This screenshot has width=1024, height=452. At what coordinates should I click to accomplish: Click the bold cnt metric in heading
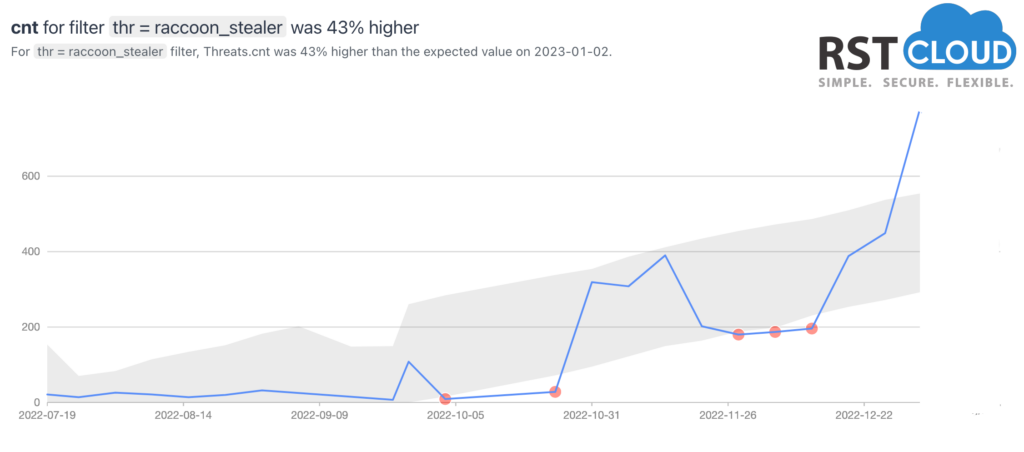pos(25,28)
